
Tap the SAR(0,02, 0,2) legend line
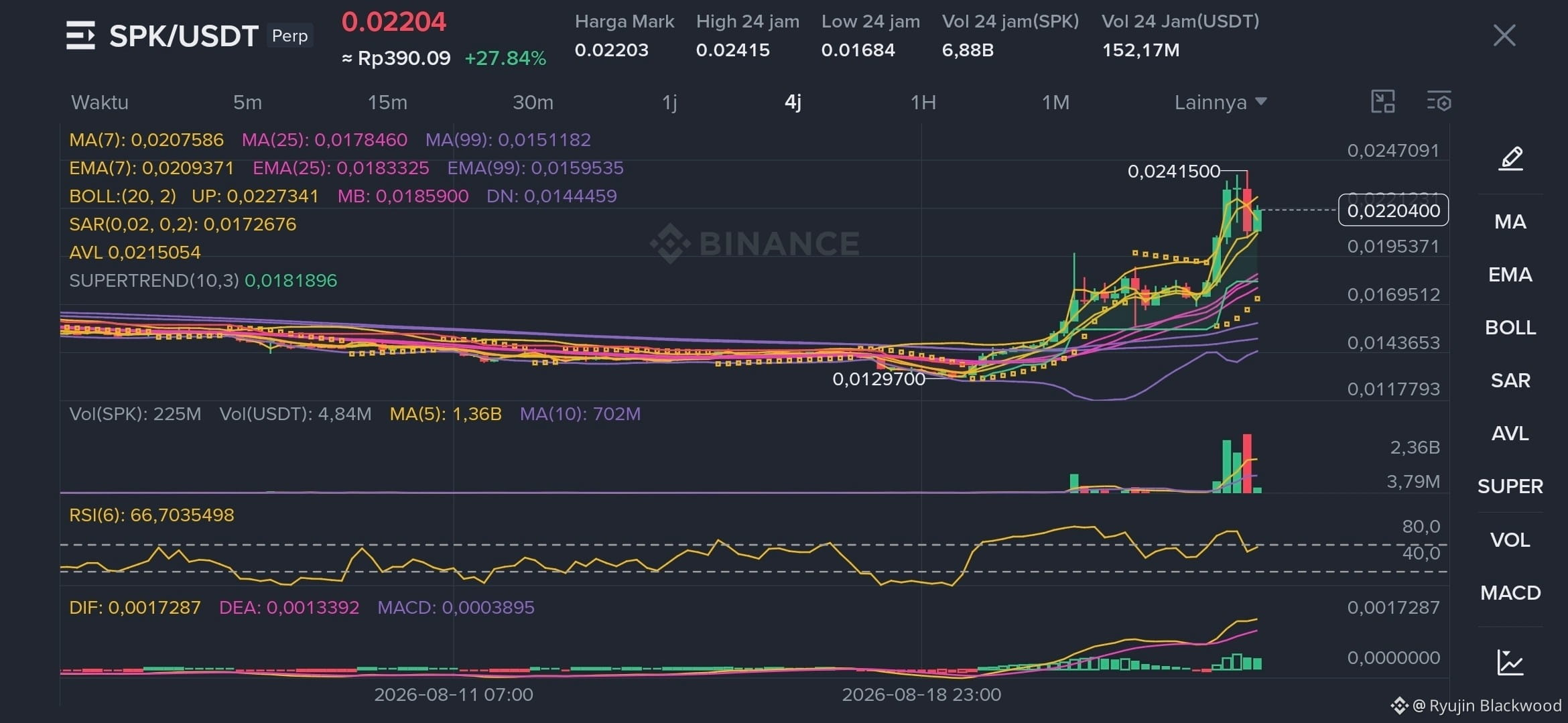(182, 224)
